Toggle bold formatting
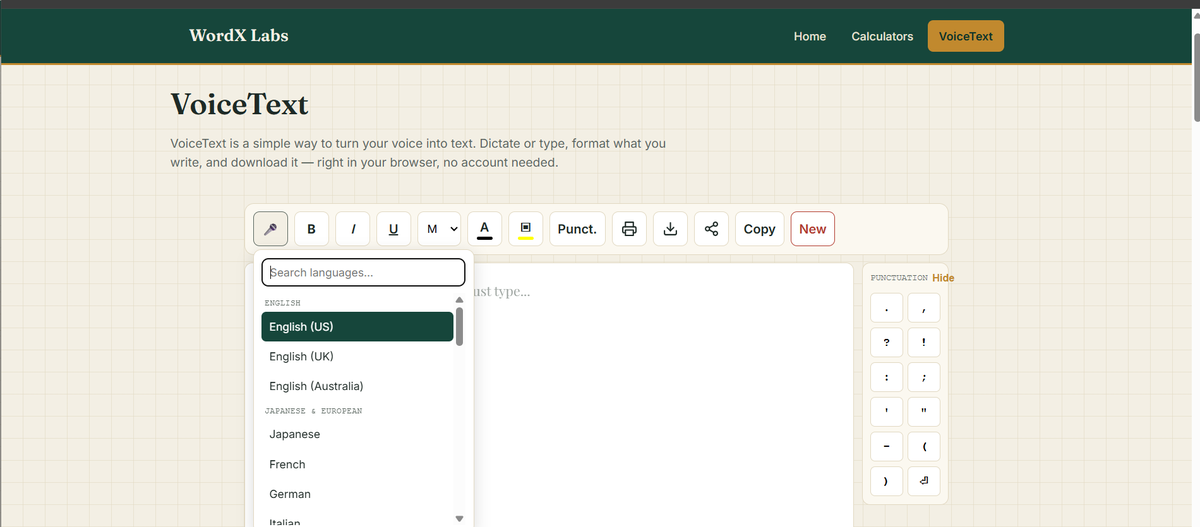 (311, 229)
